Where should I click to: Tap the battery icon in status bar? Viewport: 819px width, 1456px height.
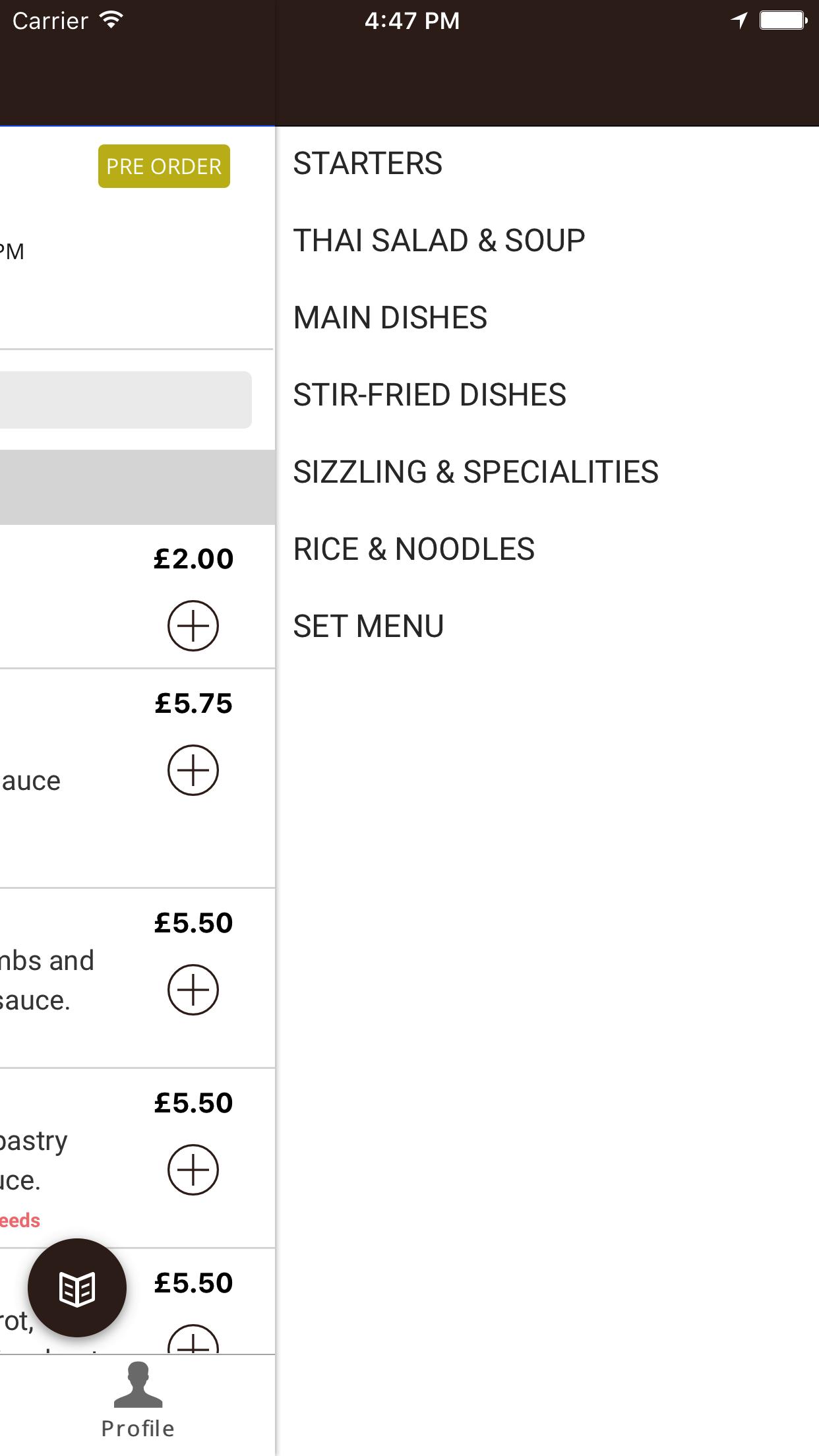783,20
